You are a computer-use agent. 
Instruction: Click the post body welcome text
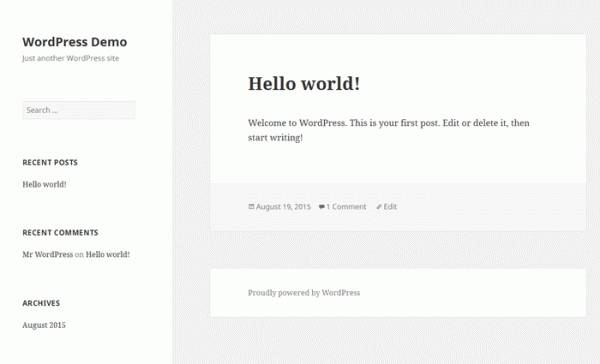point(389,130)
